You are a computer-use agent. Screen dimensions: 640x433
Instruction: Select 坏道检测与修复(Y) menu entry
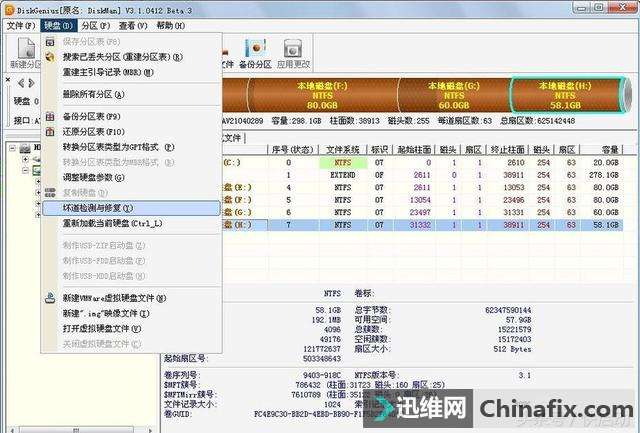pyautogui.click(x=131, y=208)
